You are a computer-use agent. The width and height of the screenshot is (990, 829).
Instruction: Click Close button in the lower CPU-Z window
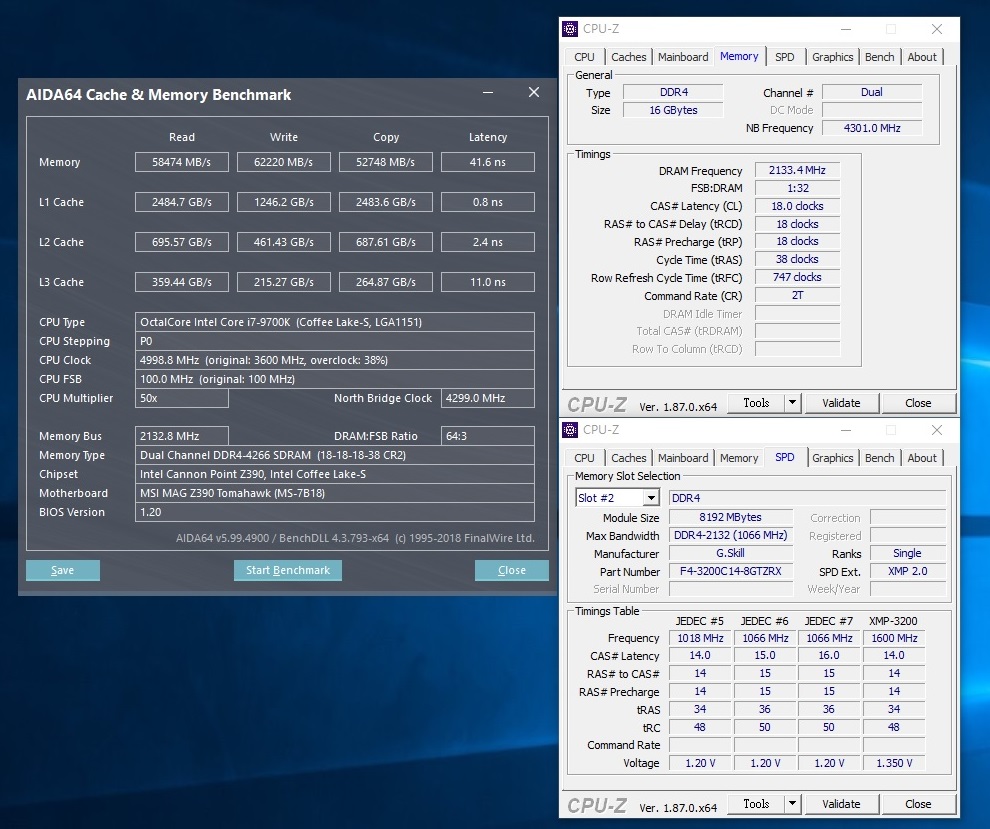tap(918, 804)
